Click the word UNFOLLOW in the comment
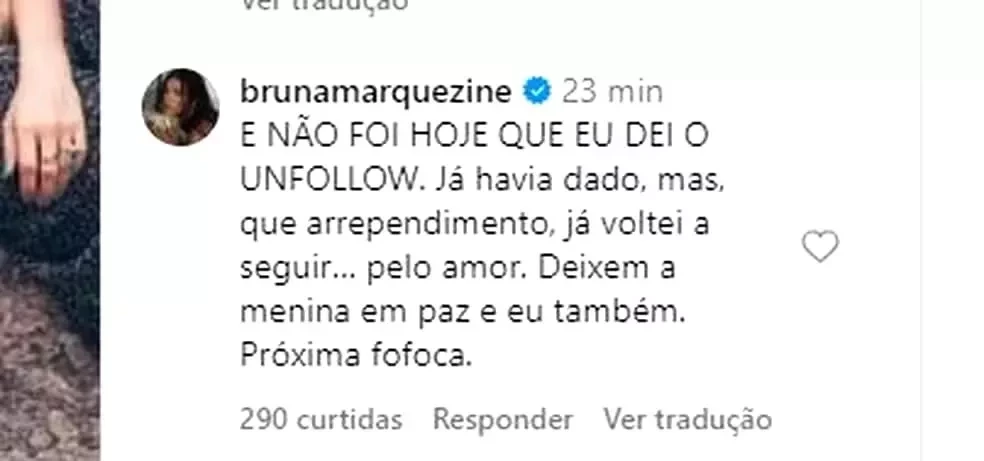 pos(323,181)
